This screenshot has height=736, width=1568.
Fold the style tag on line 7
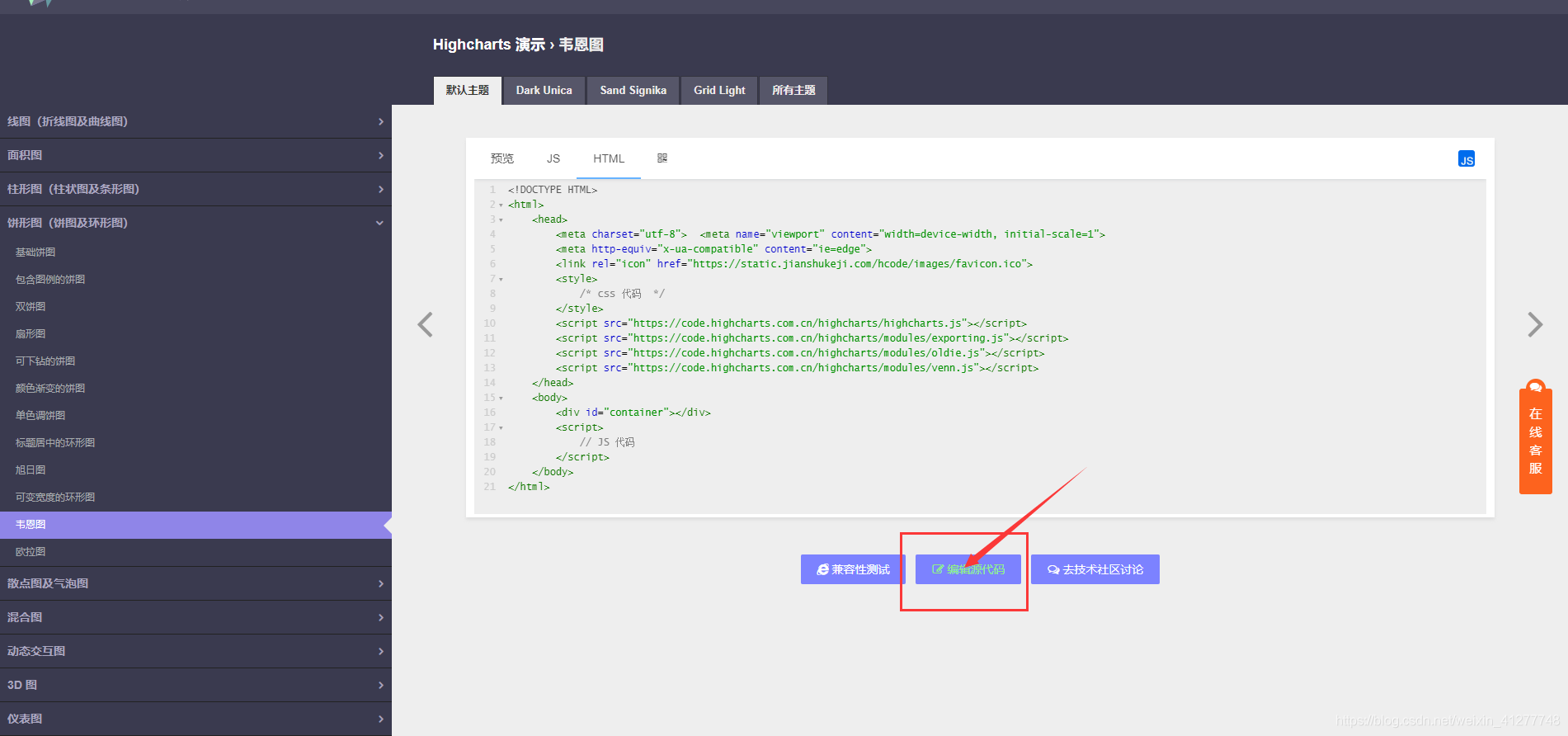coord(501,279)
